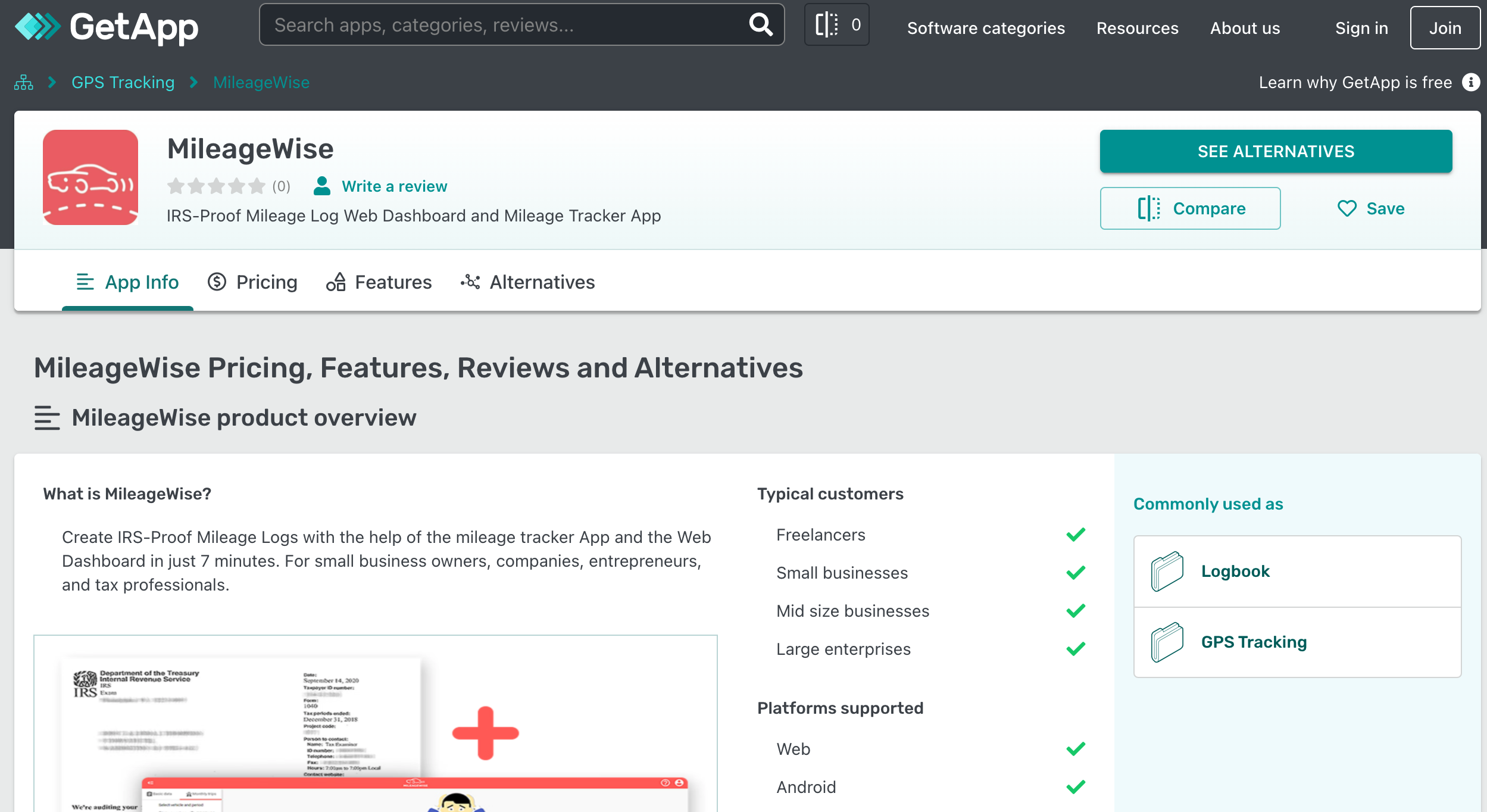1487x812 pixels.
Task: Click the Platforms supported heading
Action: (x=840, y=708)
